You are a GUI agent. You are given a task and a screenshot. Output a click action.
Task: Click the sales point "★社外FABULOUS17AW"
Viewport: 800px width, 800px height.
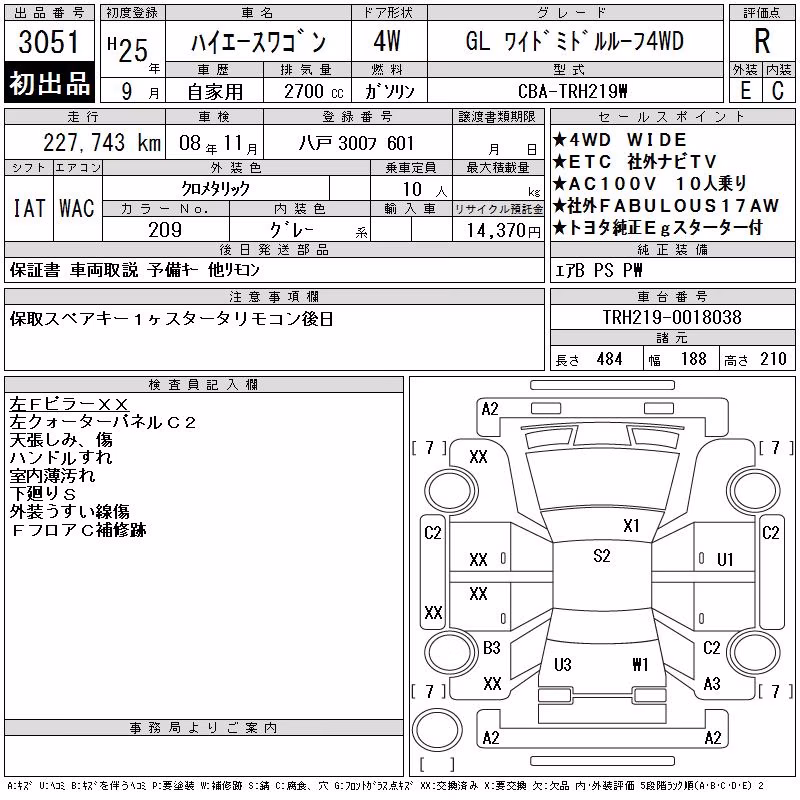tap(666, 206)
